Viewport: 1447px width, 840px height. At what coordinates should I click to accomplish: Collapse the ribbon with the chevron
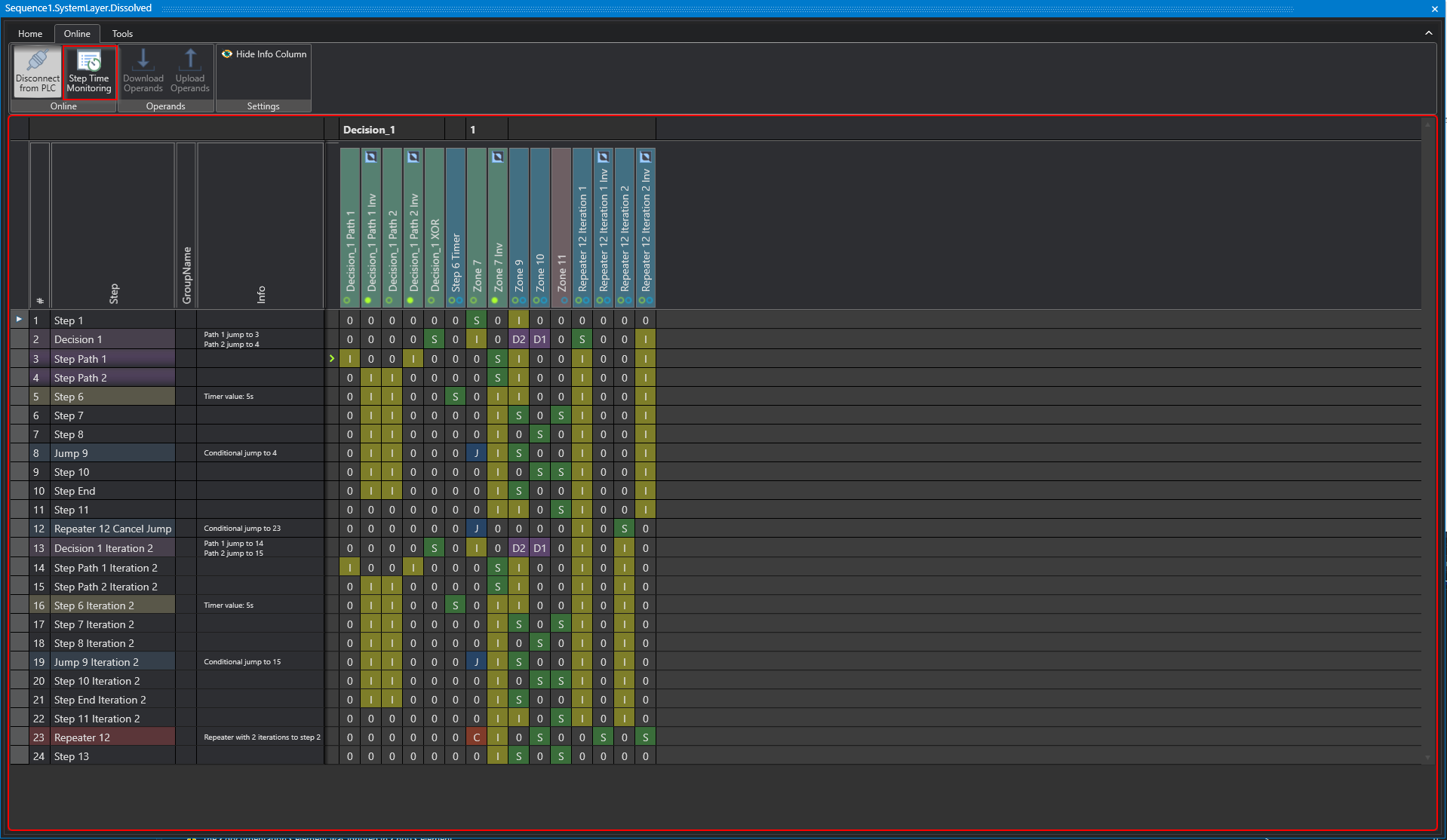(1428, 33)
